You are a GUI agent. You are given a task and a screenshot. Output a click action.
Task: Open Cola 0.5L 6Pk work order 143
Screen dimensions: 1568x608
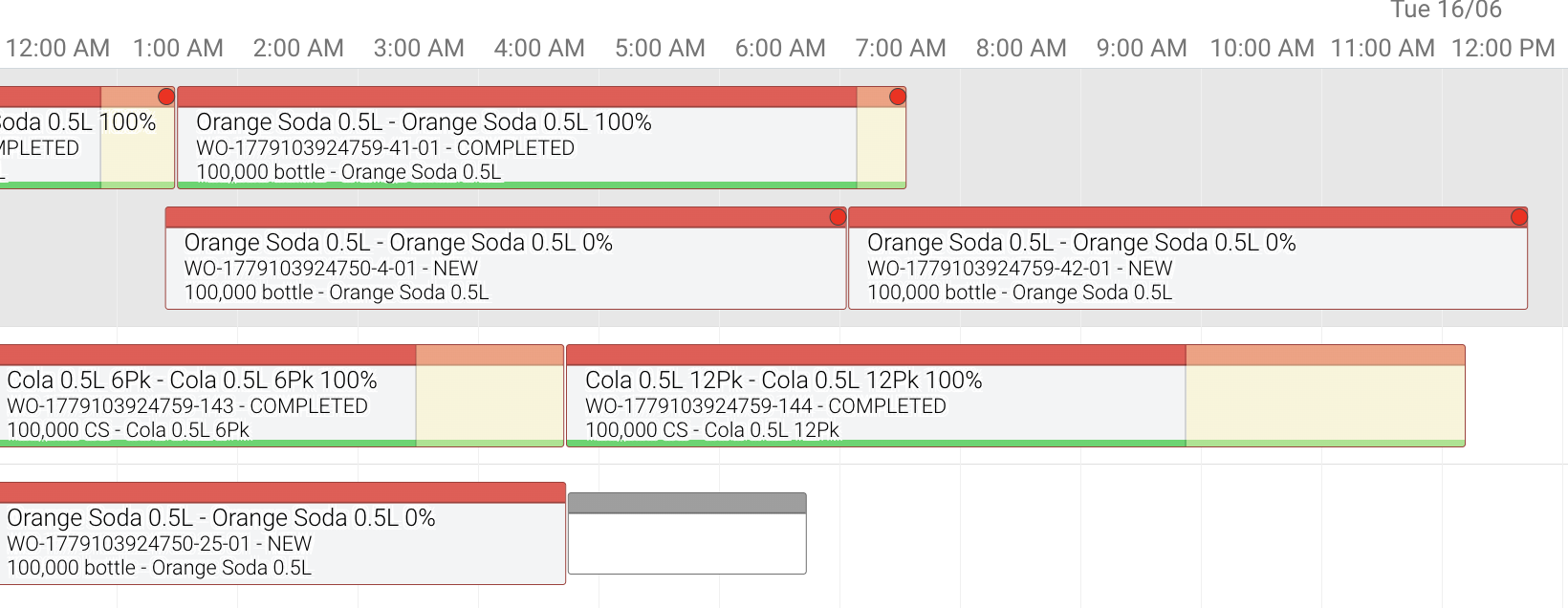pos(281,396)
